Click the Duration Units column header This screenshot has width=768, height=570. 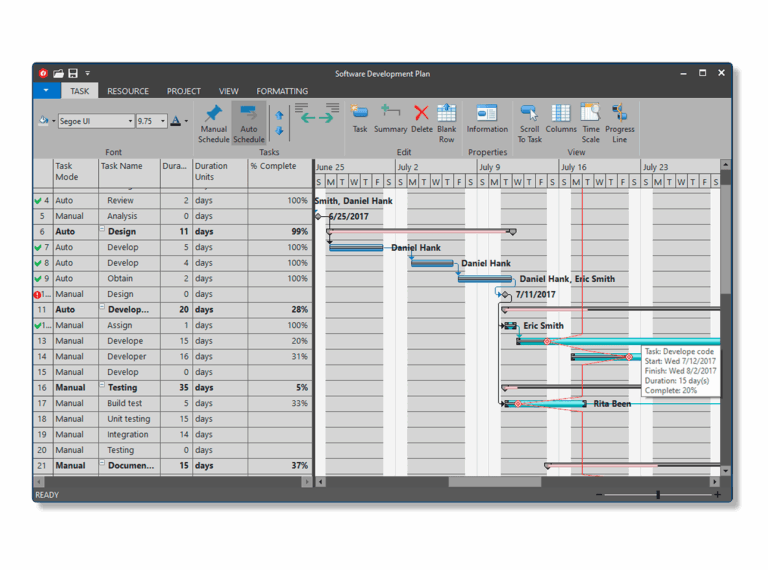point(220,172)
